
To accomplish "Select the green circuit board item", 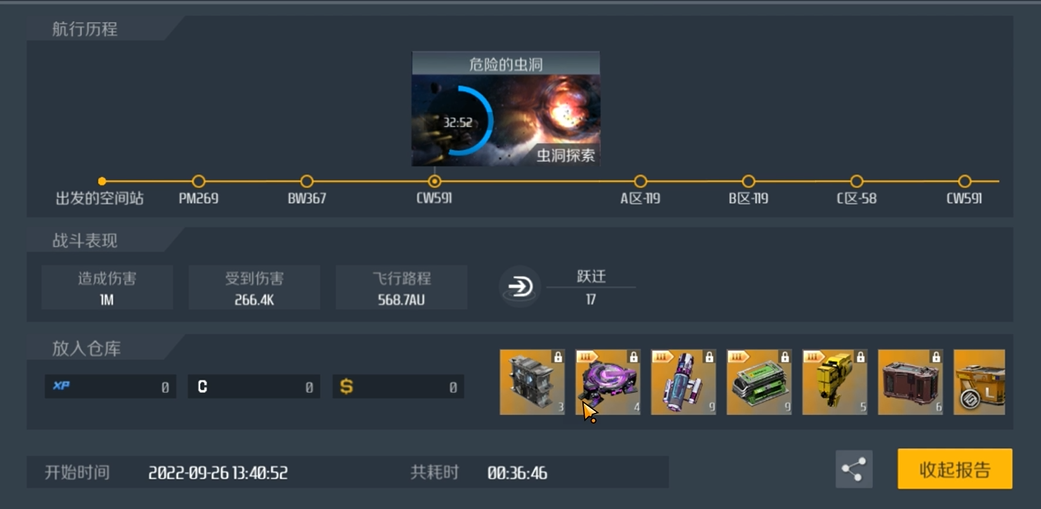I will [x=759, y=382].
